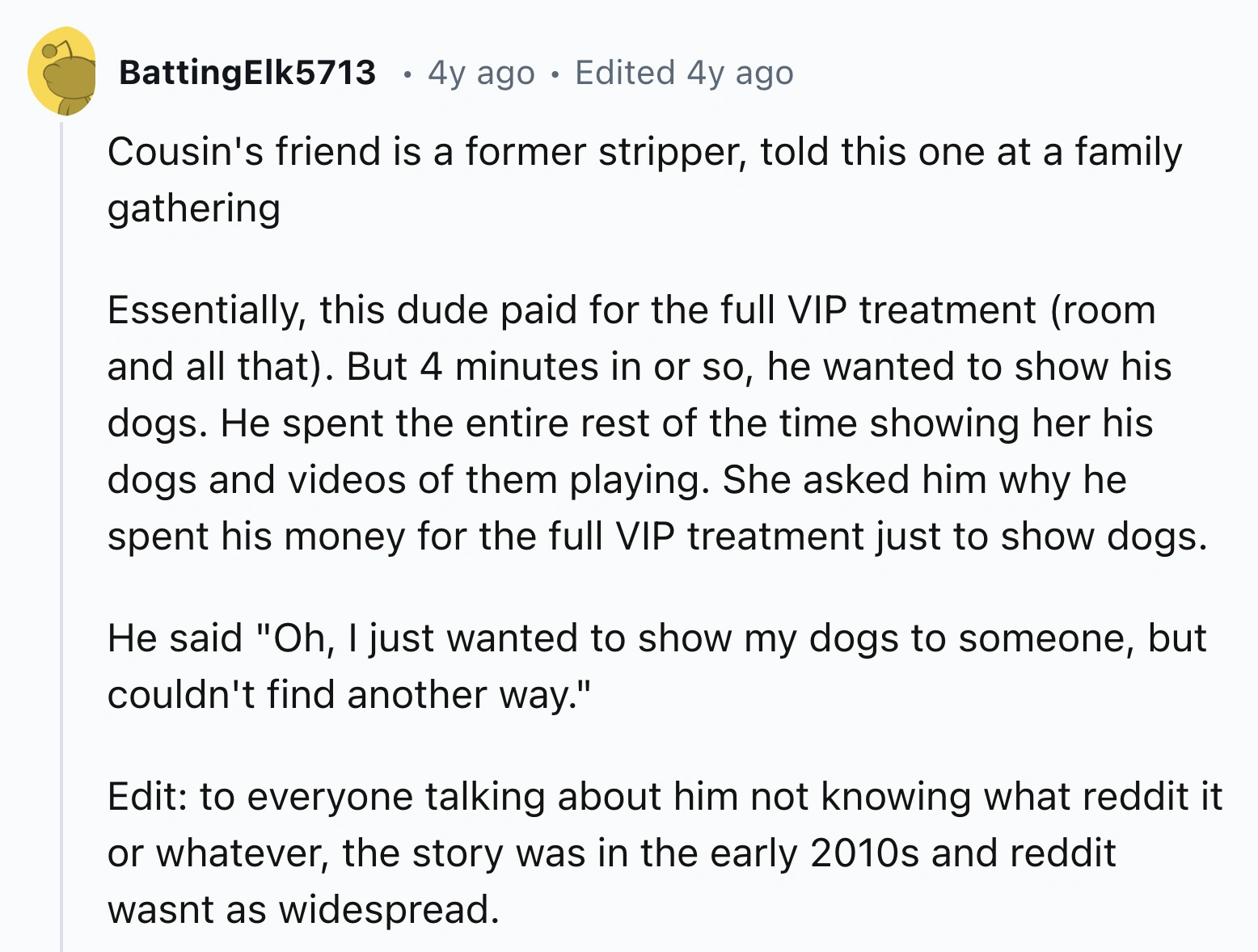Click the paragraph starting "Edit: to everyone"
1258x952 pixels.
coord(663,853)
